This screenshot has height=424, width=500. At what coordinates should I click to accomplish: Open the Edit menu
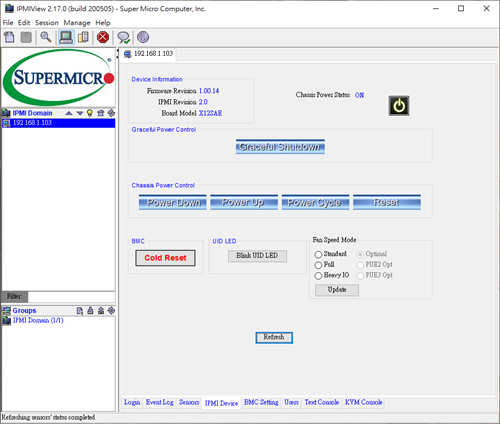tap(24, 23)
